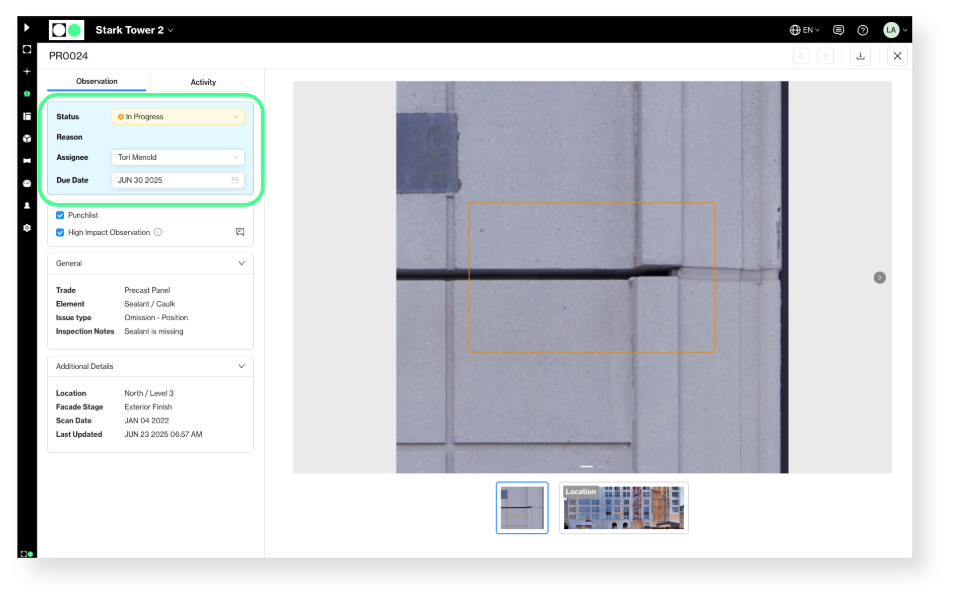Uncheck the Punchlist checkbox
This screenshot has height=594, width=963.
pos(60,215)
